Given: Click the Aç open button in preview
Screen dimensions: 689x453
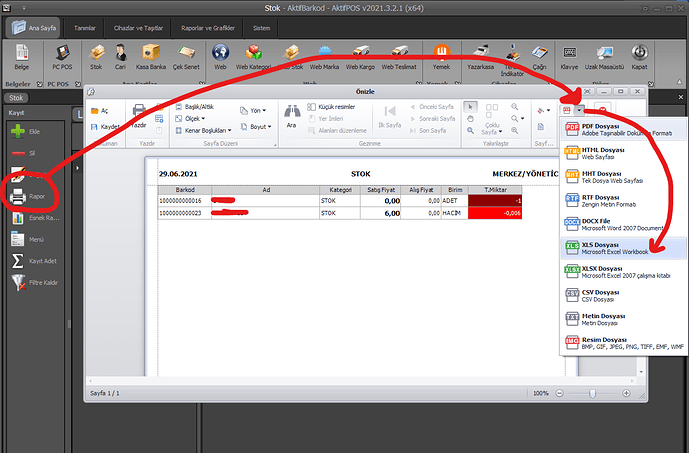Looking at the screenshot, I should click(99, 111).
